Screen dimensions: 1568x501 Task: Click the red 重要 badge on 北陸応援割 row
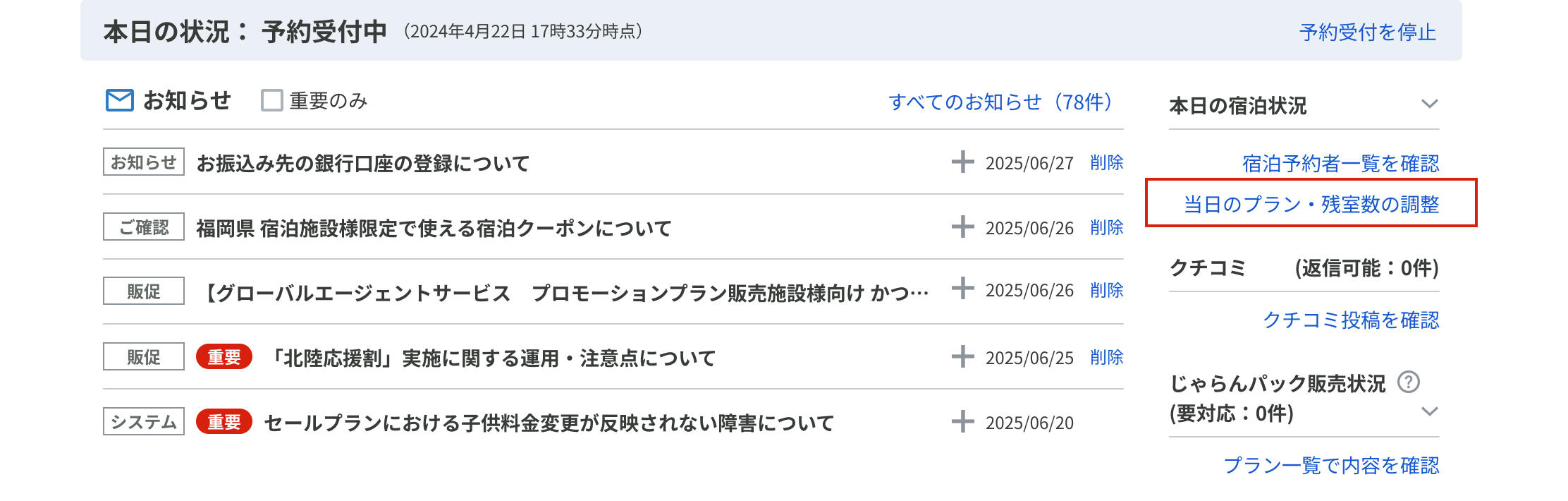(223, 358)
